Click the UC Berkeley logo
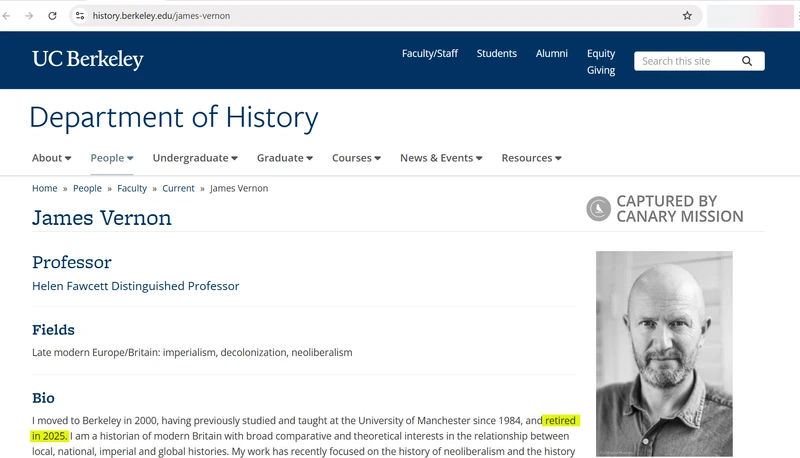This screenshot has width=800, height=458. (88, 60)
